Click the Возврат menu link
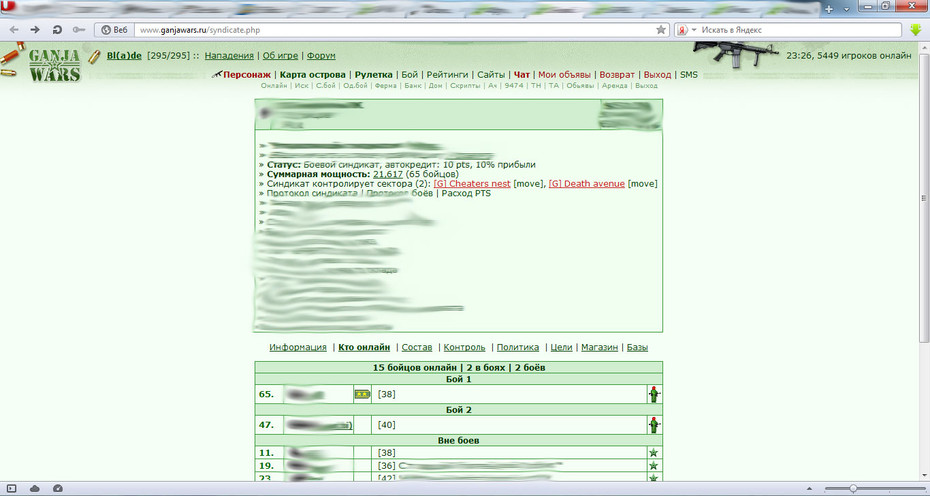 [617, 75]
